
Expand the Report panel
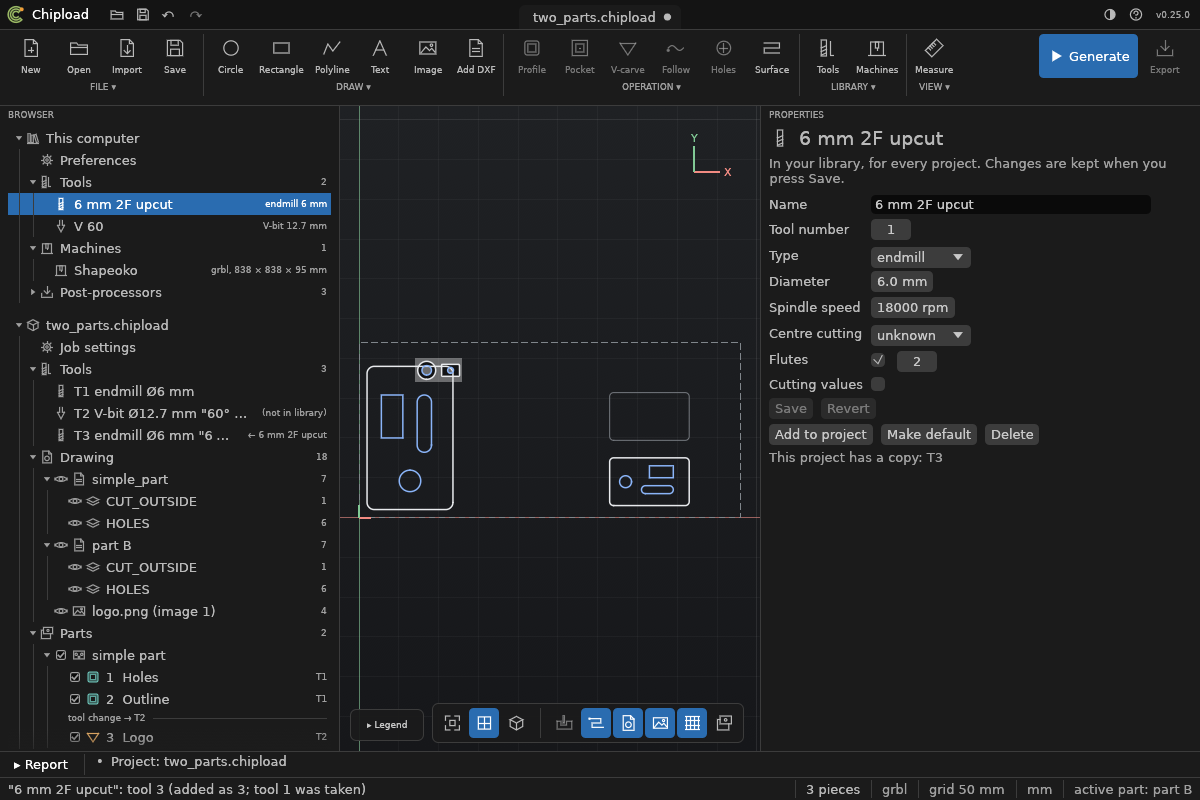coord(40,764)
